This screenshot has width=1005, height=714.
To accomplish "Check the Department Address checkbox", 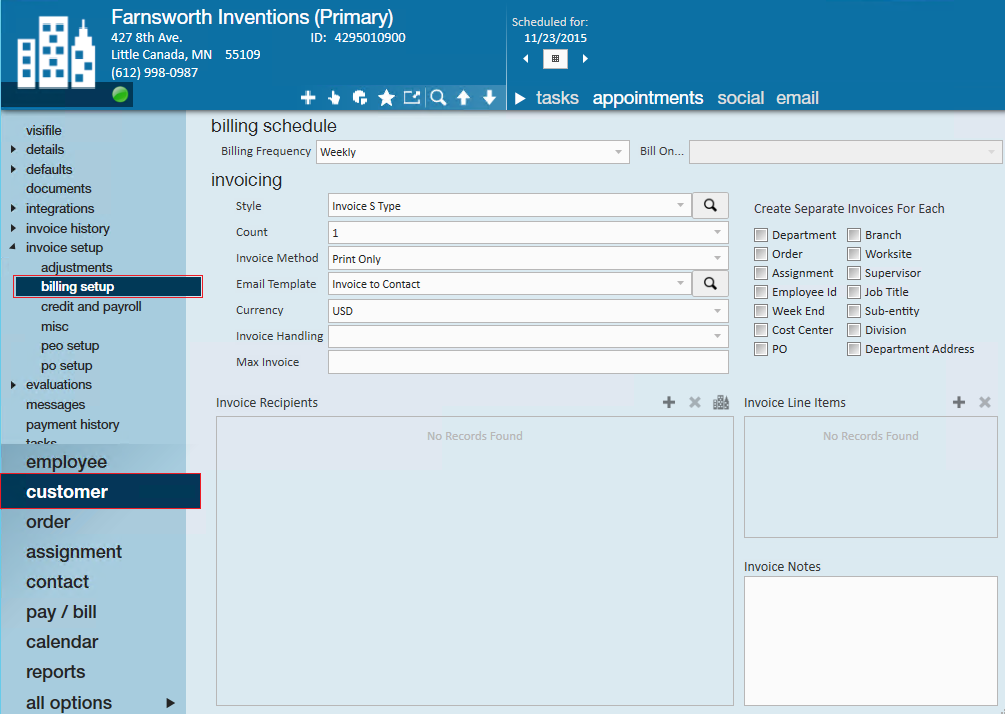I will point(854,349).
